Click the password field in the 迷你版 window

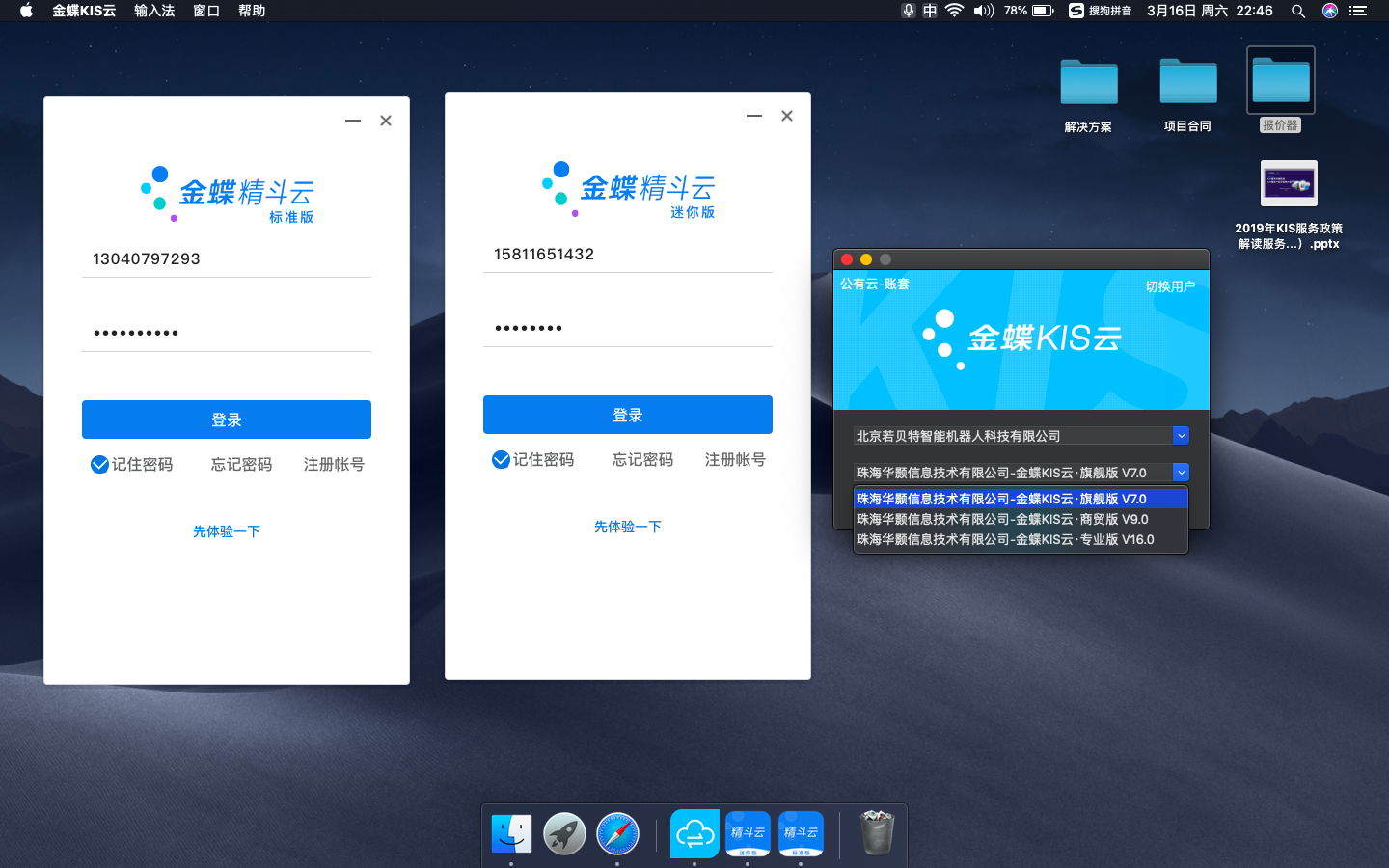(628, 328)
